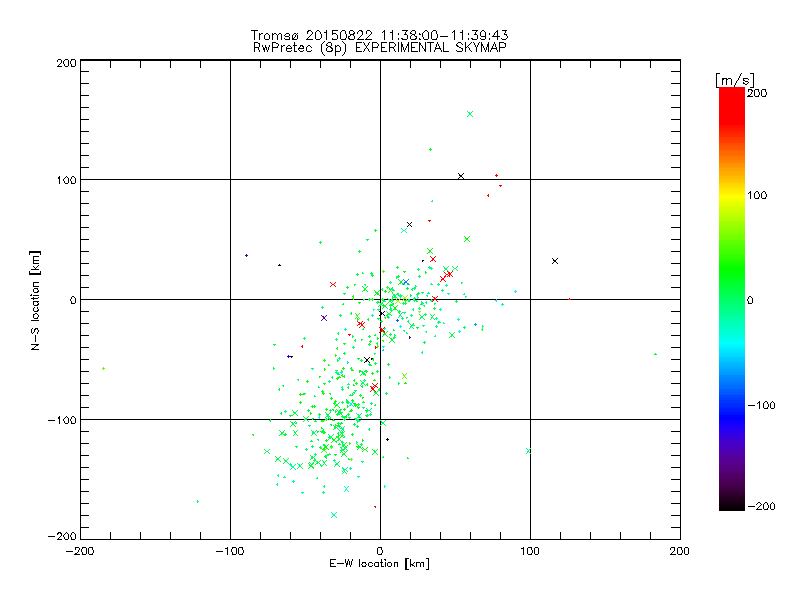Click the '100' tick label on the N-S axis
This screenshot has height=600, width=800.
pos(66,180)
